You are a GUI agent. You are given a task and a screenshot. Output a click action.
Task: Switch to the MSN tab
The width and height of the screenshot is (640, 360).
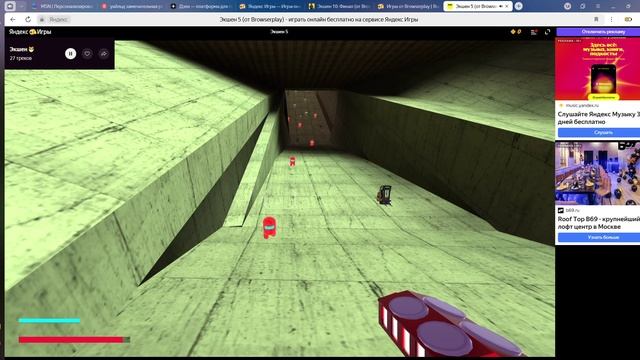62,6
